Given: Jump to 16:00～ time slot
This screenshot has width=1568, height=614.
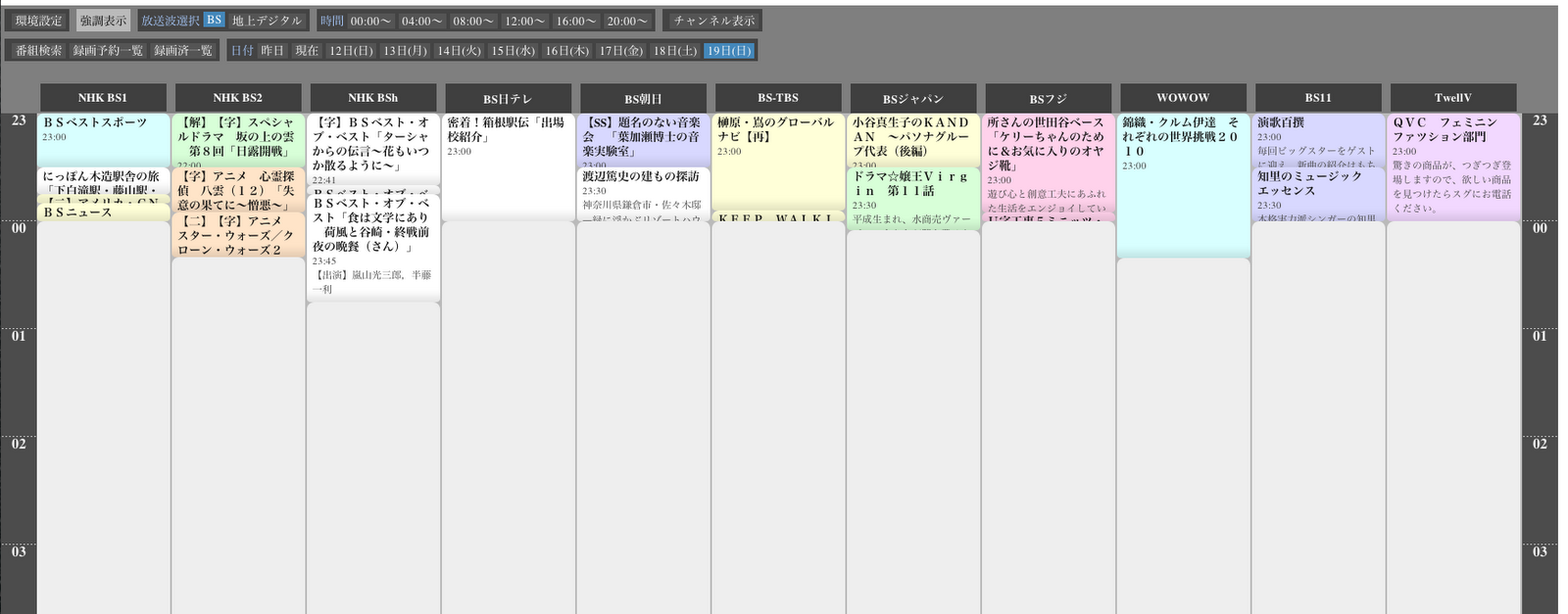Looking at the screenshot, I should (x=575, y=21).
